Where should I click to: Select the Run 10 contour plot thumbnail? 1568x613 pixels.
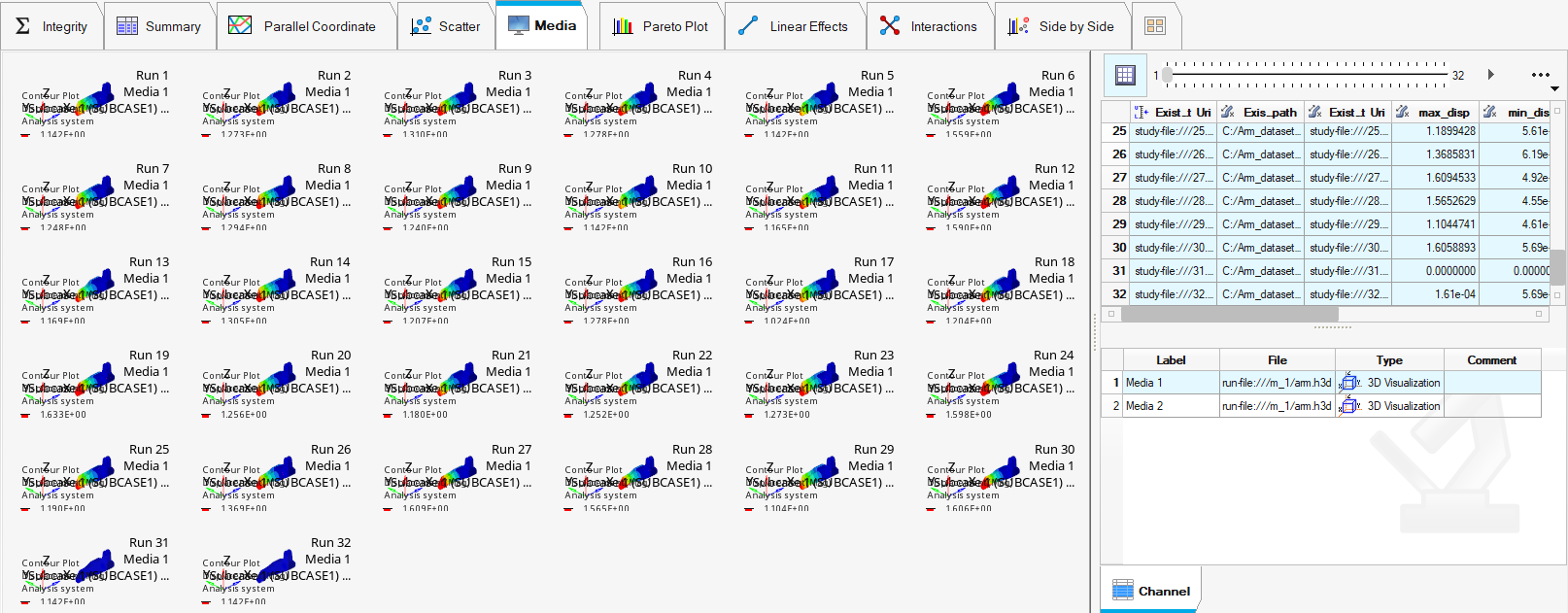click(638, 198)
